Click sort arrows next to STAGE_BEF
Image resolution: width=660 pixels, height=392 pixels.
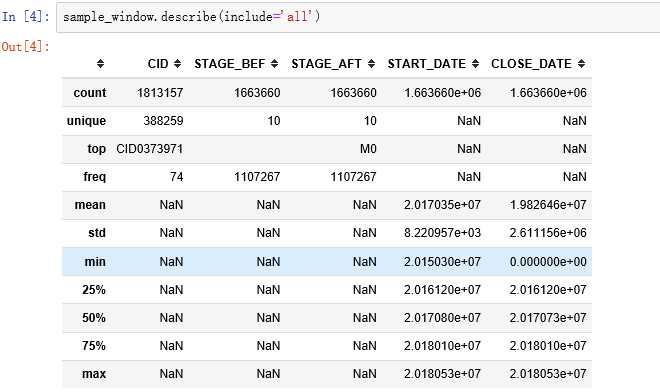[x=274, y=64]
